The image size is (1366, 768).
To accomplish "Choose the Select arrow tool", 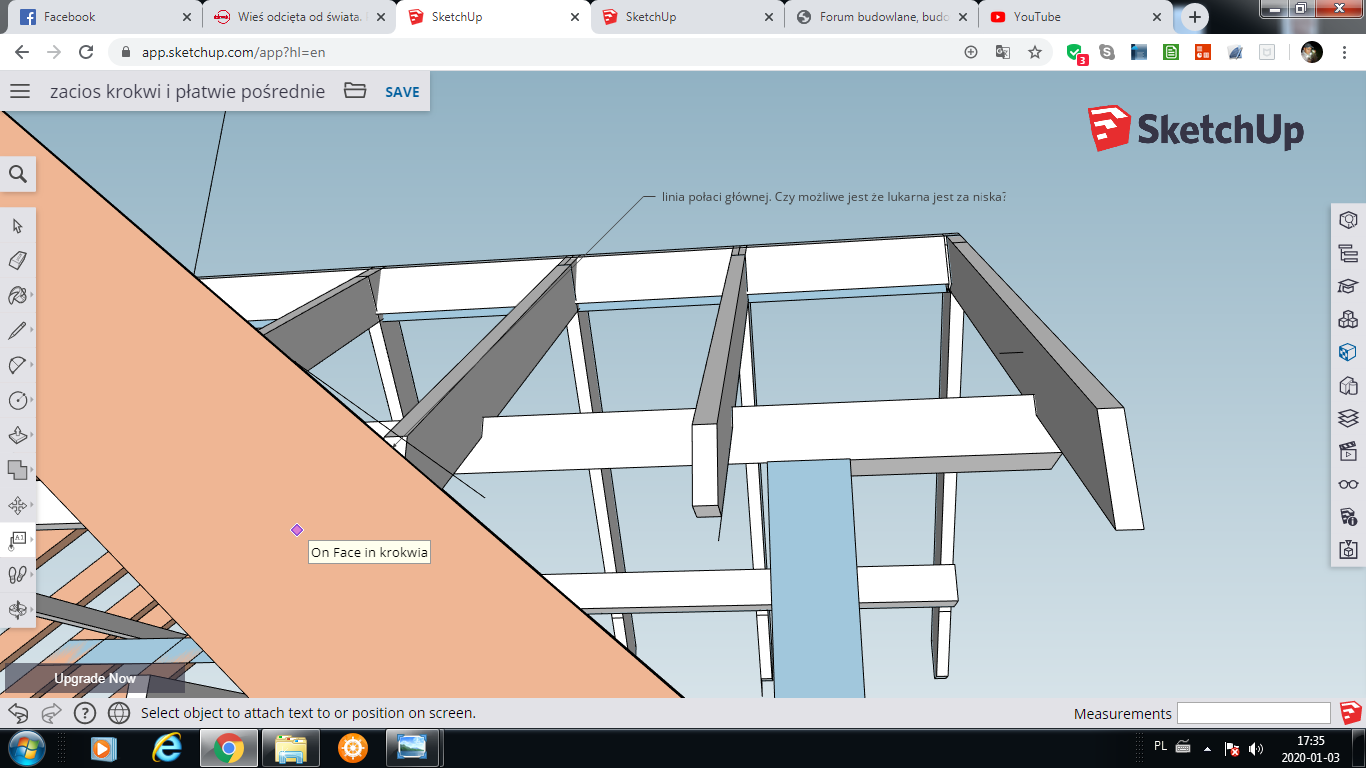I will (17, 226).
